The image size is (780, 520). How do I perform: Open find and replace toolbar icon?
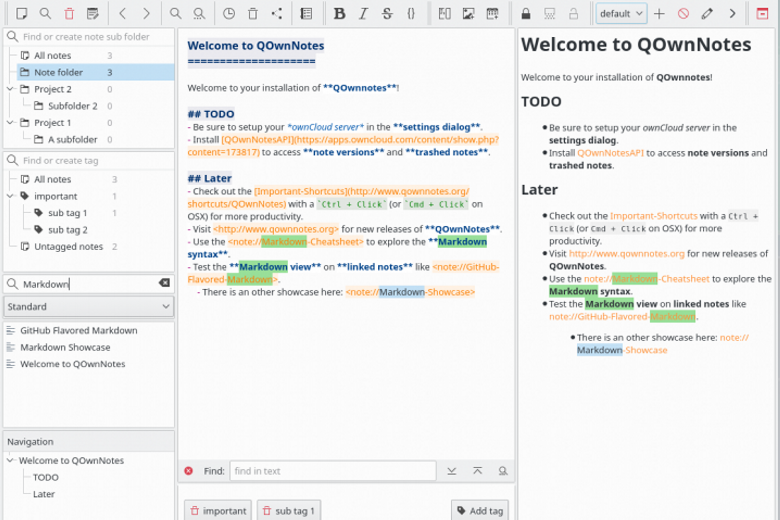(x=199, y=13)
